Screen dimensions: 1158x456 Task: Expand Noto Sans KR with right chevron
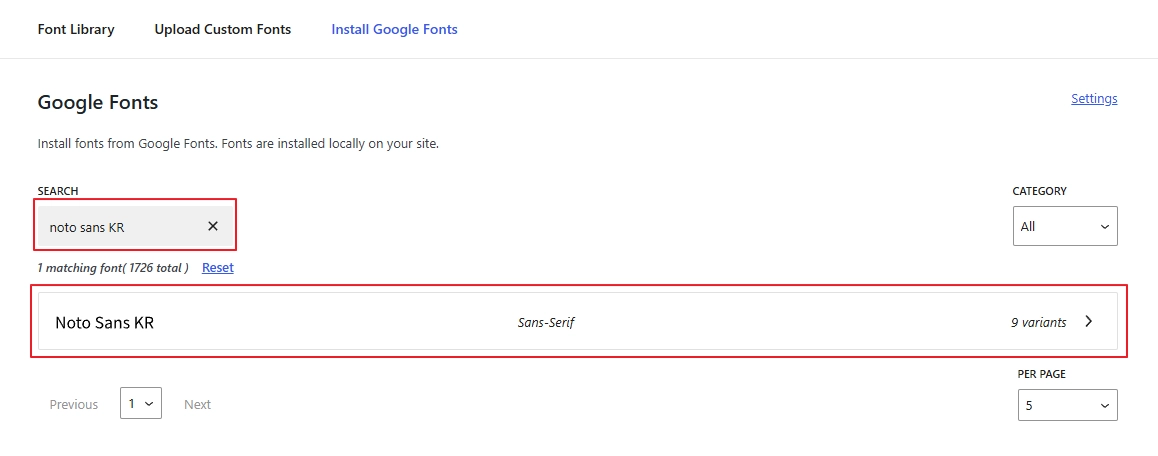point(1089,322)
